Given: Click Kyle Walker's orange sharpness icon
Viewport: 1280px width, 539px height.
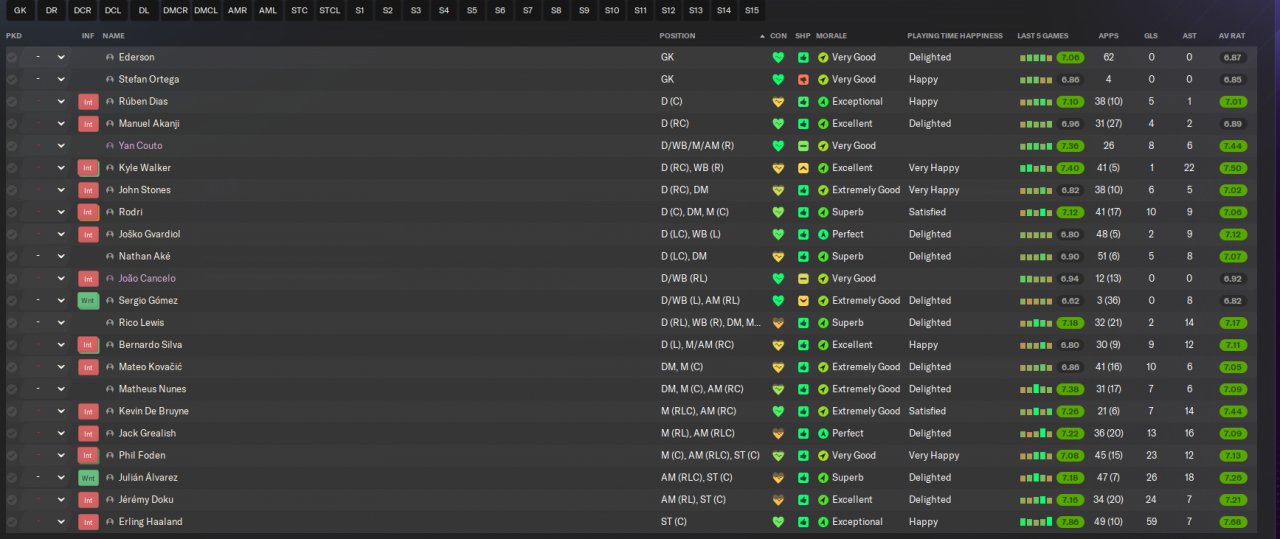Looking at the screenshot, I should [803, 168].
